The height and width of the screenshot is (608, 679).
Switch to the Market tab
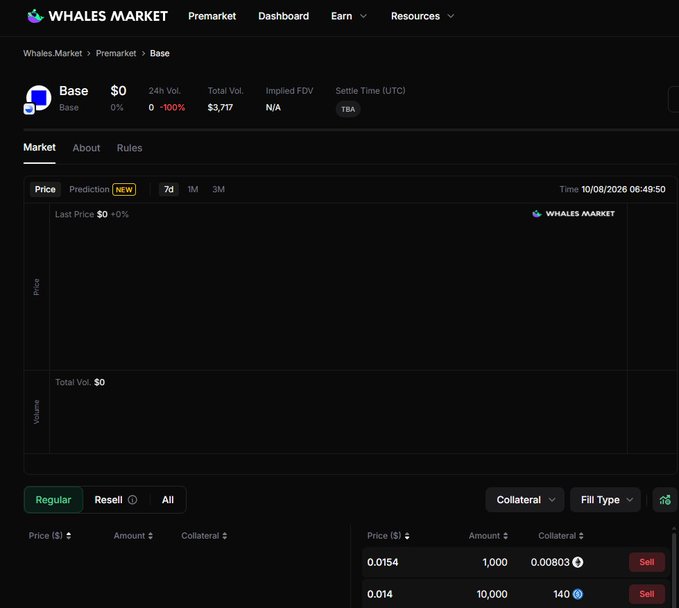click(x=39, y=148)
